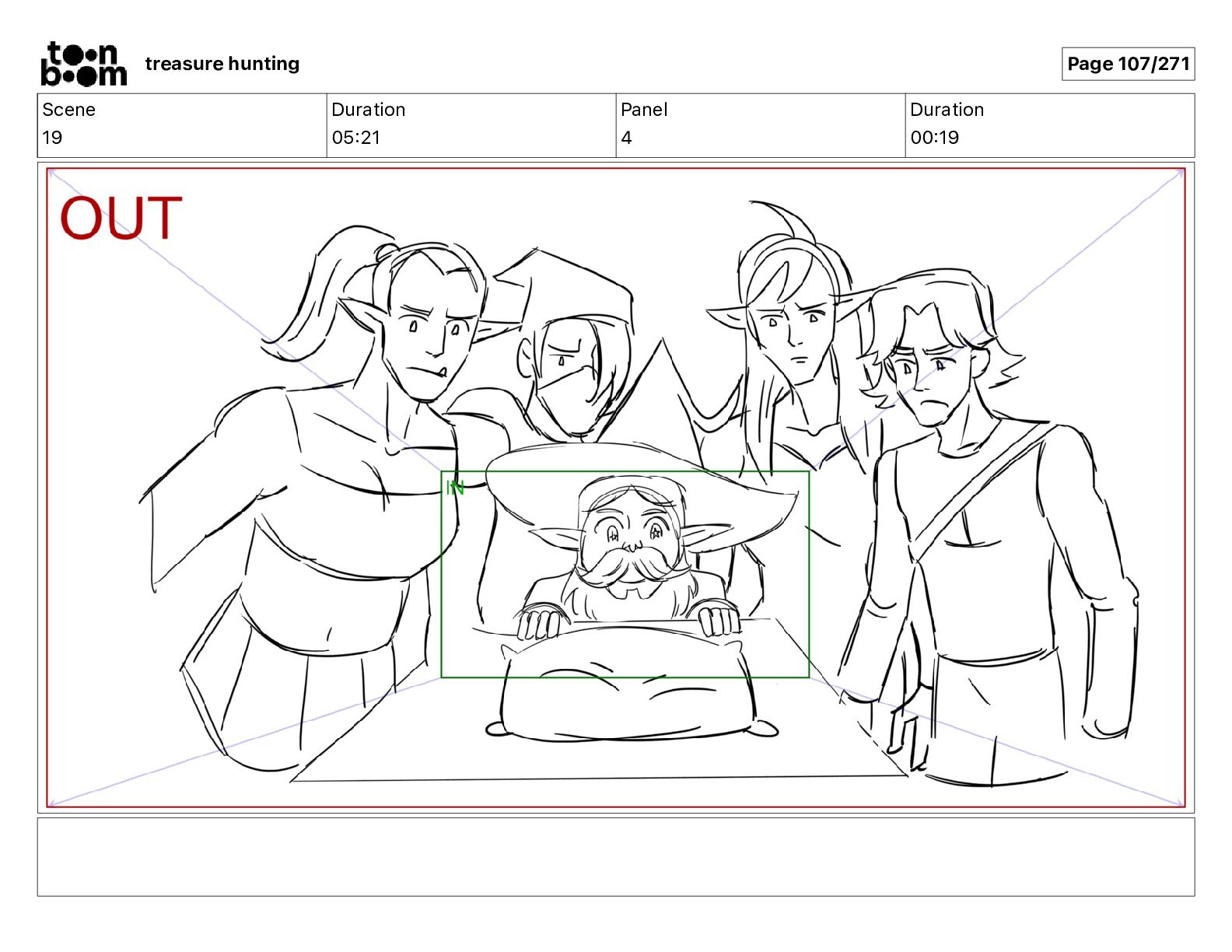Select the 'treasure hunting' project title
Image resolution: width=1232 pixels, height=952 pixels.
point(222,64)
